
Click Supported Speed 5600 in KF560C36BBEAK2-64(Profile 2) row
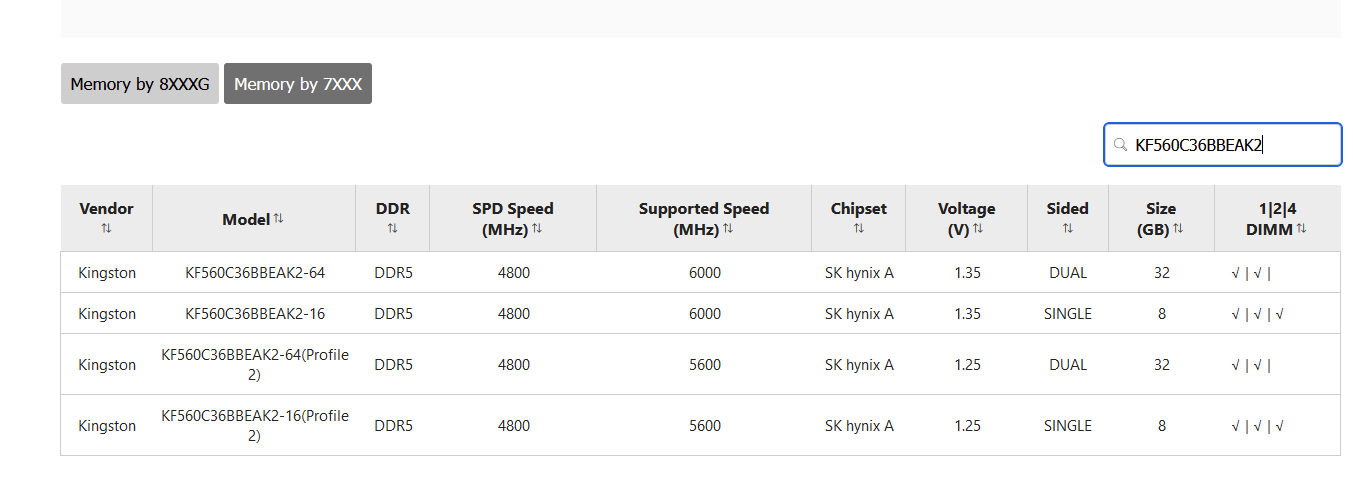(x=705, y=365)
